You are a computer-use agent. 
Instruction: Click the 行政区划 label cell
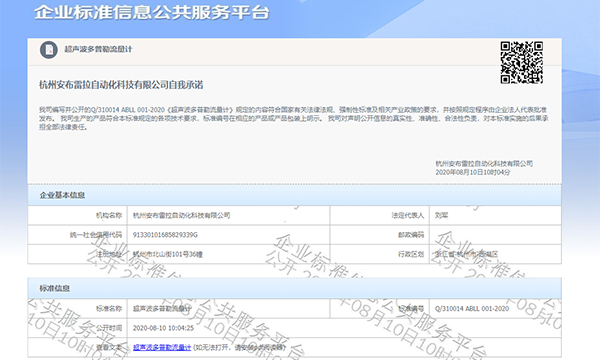coord(380,254)
